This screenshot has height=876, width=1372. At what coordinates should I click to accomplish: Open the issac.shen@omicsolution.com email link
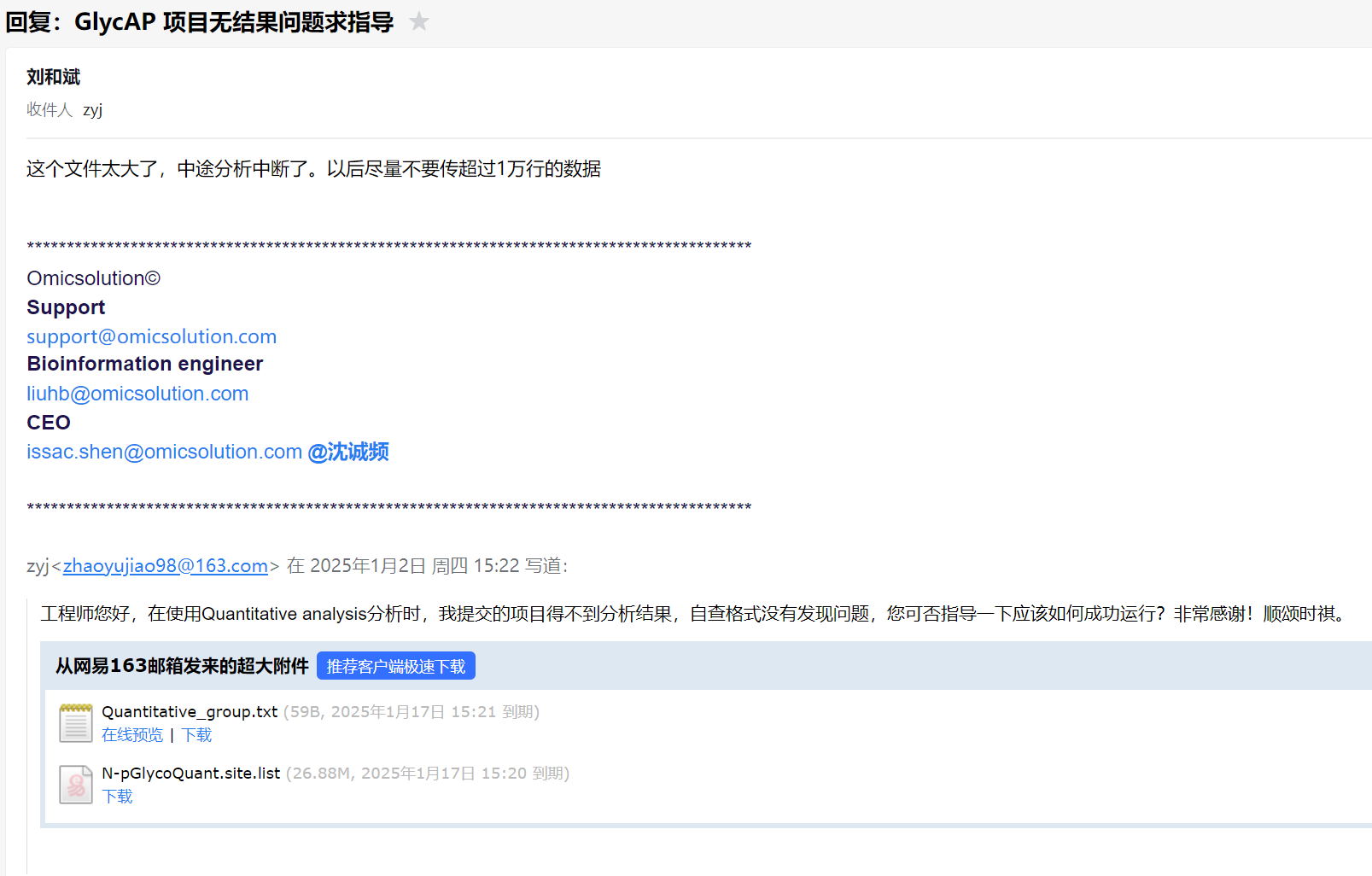pos(164,452)
